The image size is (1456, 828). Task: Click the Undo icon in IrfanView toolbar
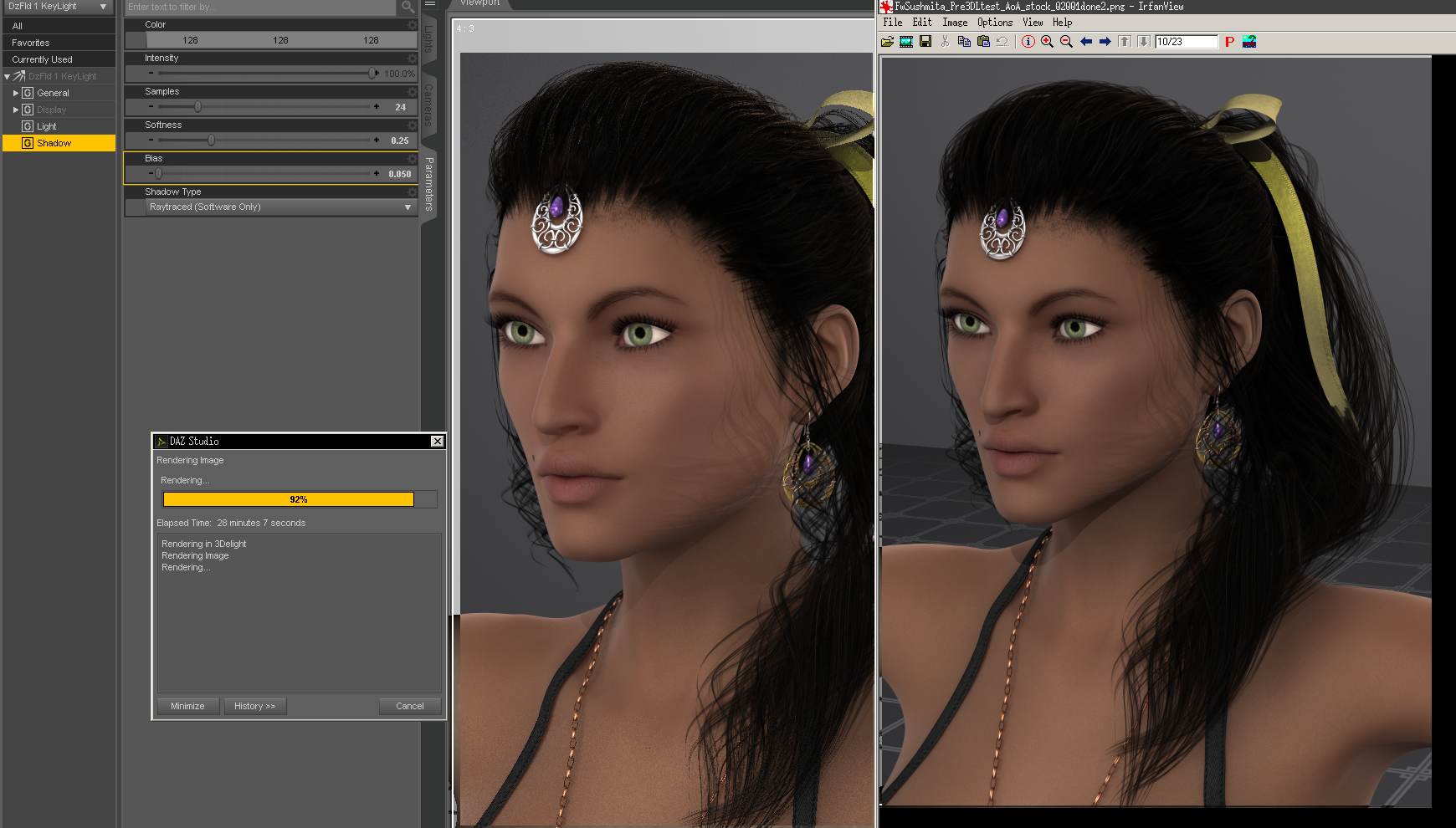(x=1002, y=42)
